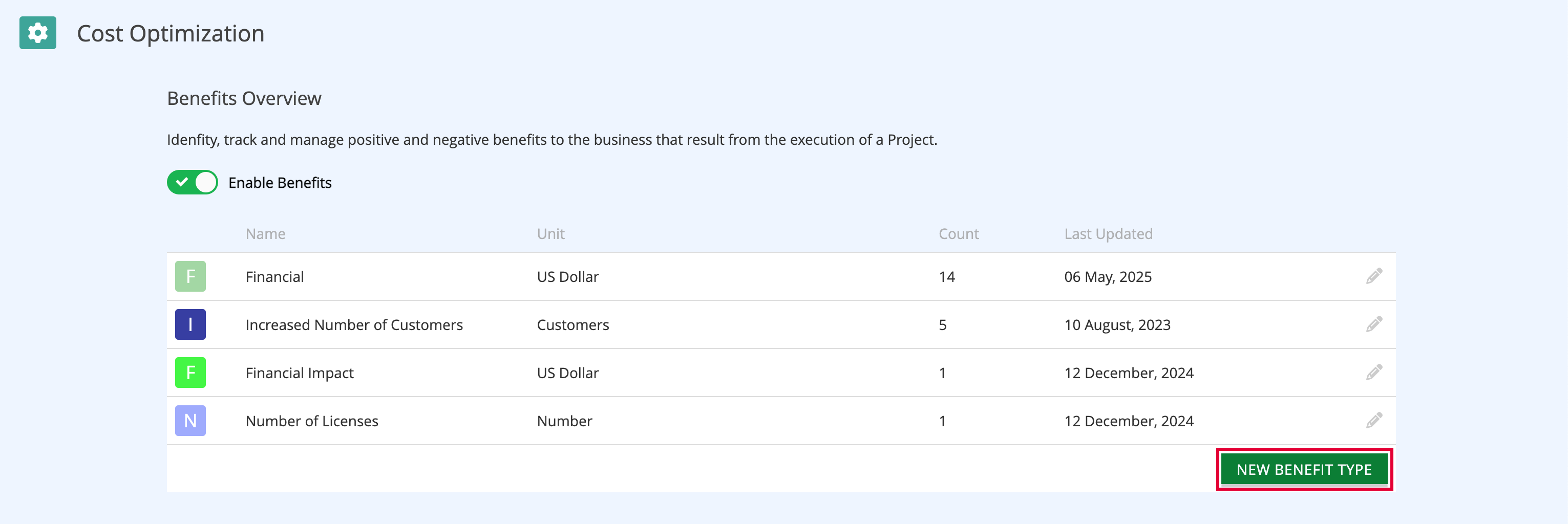Open the Financial benefit name
This screenshot has width=1568, height=524.
pyautogui.click(x=274, y=277)
